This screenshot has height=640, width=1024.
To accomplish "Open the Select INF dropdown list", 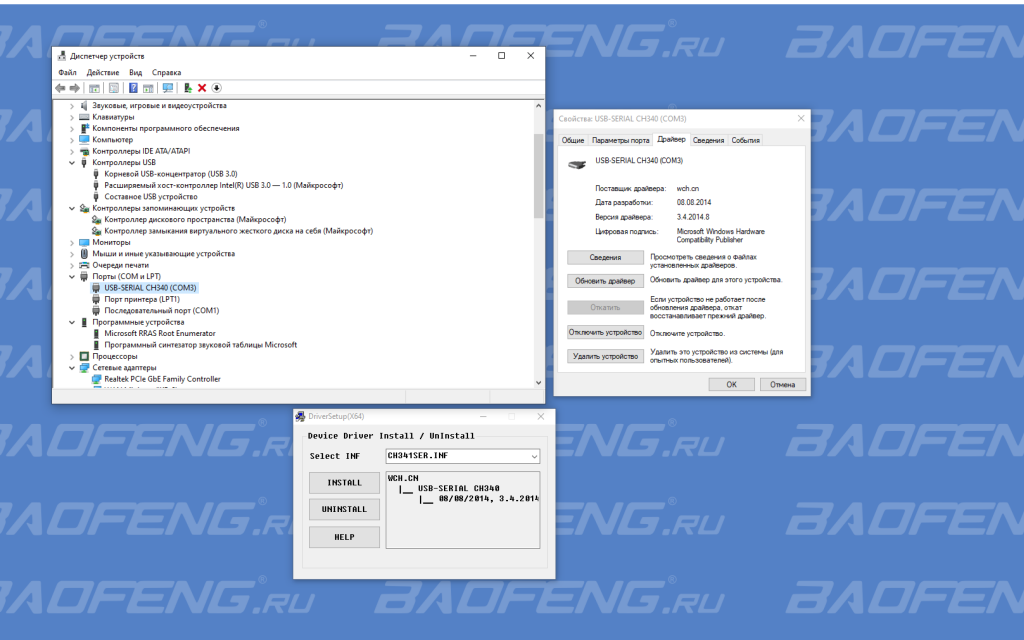I will pyautogui.click(x=533, y=456).
